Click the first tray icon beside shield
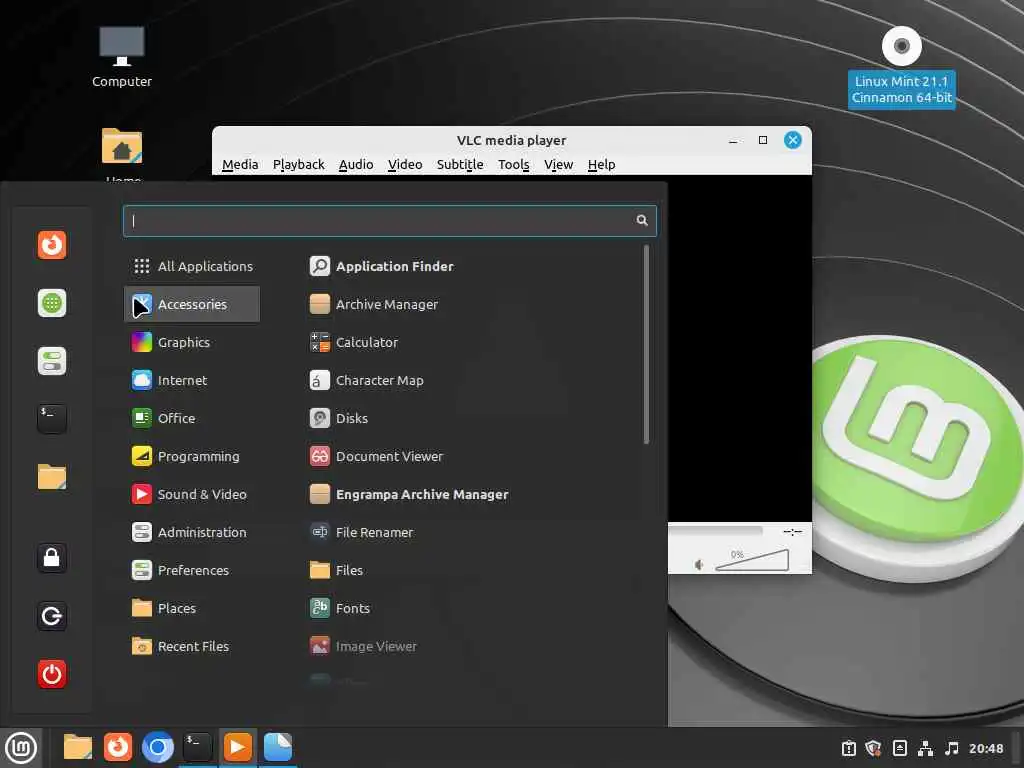This screenshot has width=1024, height=768. point(848,748)
